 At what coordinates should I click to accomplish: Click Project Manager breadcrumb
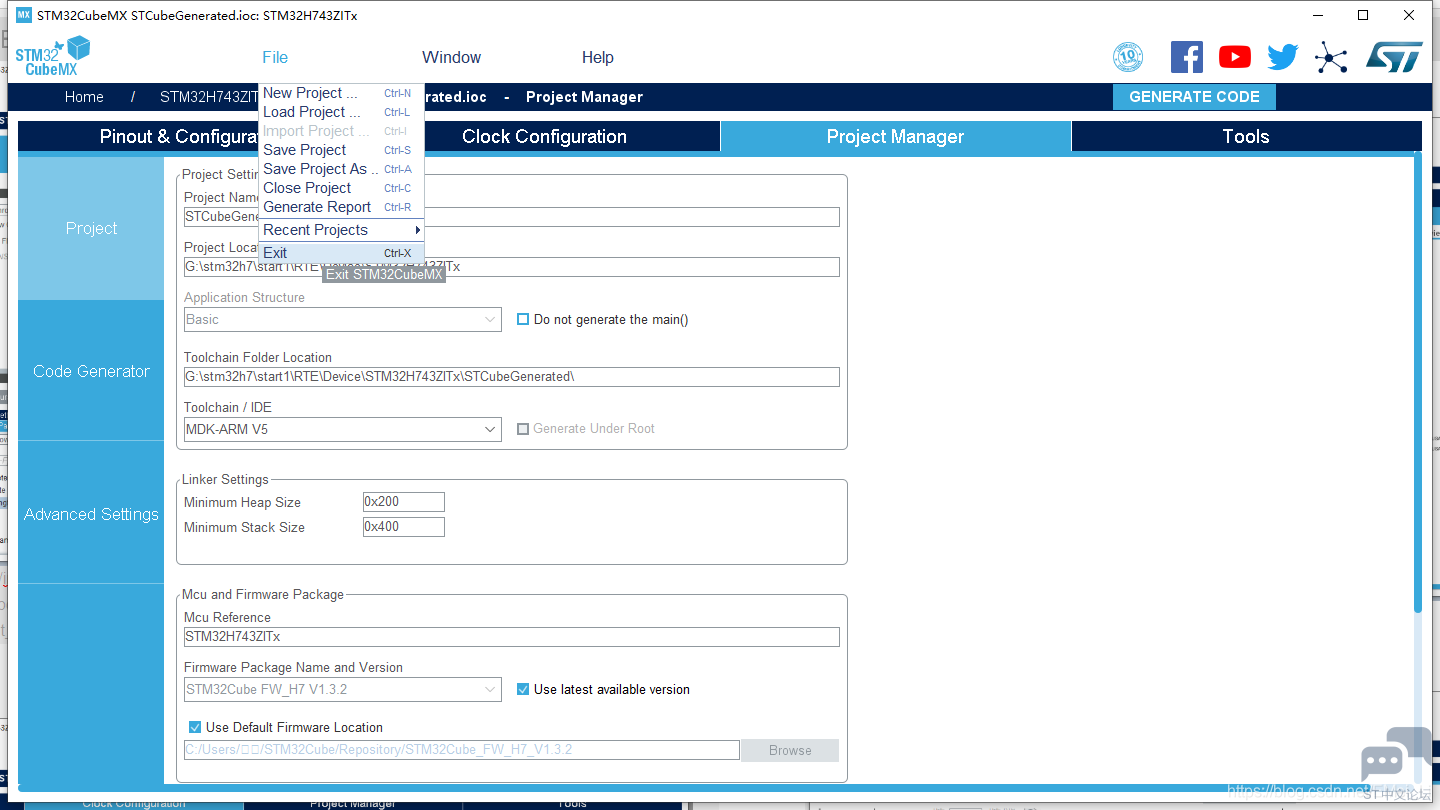[x=584, y=97]
